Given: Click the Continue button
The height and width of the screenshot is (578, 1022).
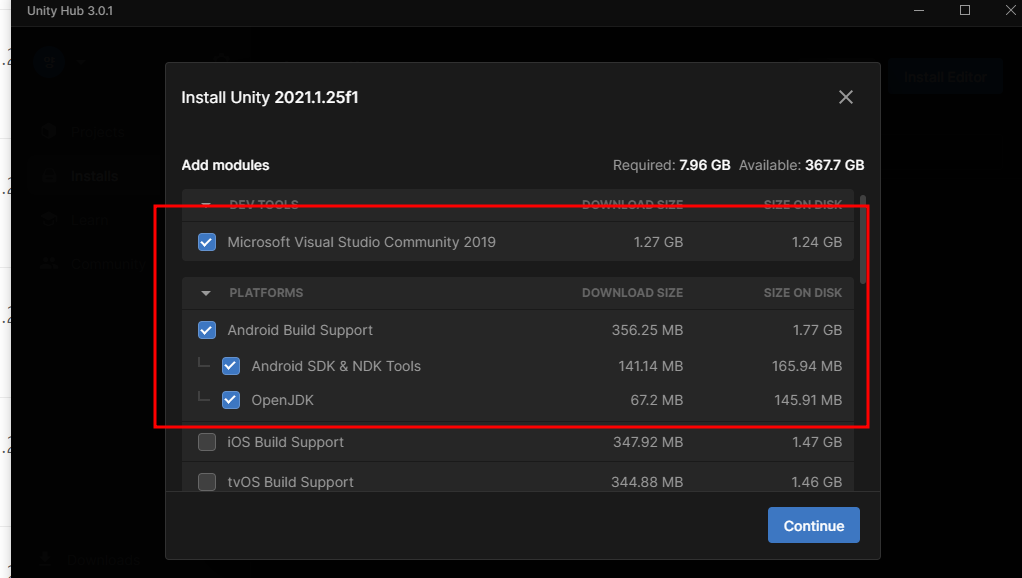Looking at the screenshot, I should (813, 525).
